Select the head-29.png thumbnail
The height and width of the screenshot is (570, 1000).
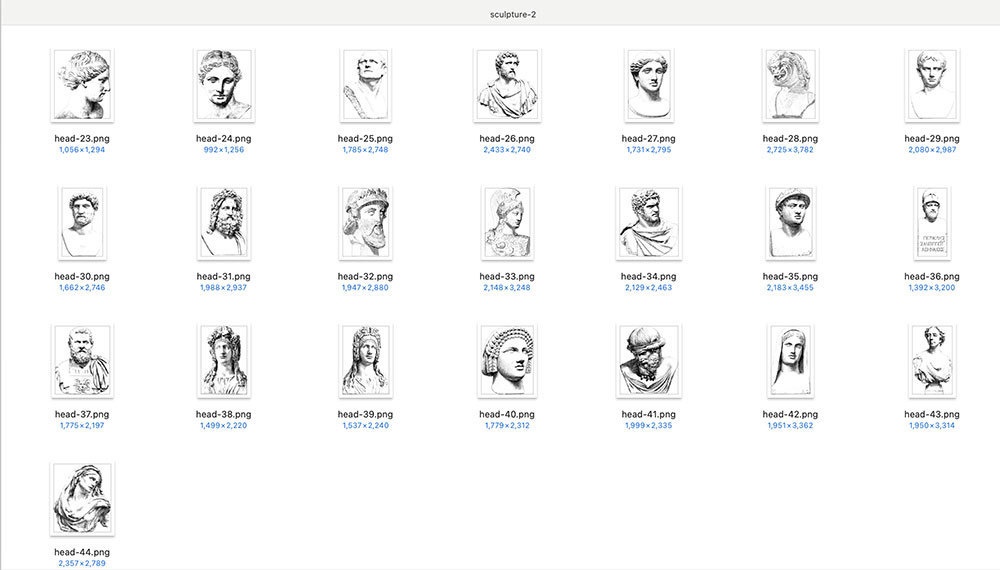(932, 85)
